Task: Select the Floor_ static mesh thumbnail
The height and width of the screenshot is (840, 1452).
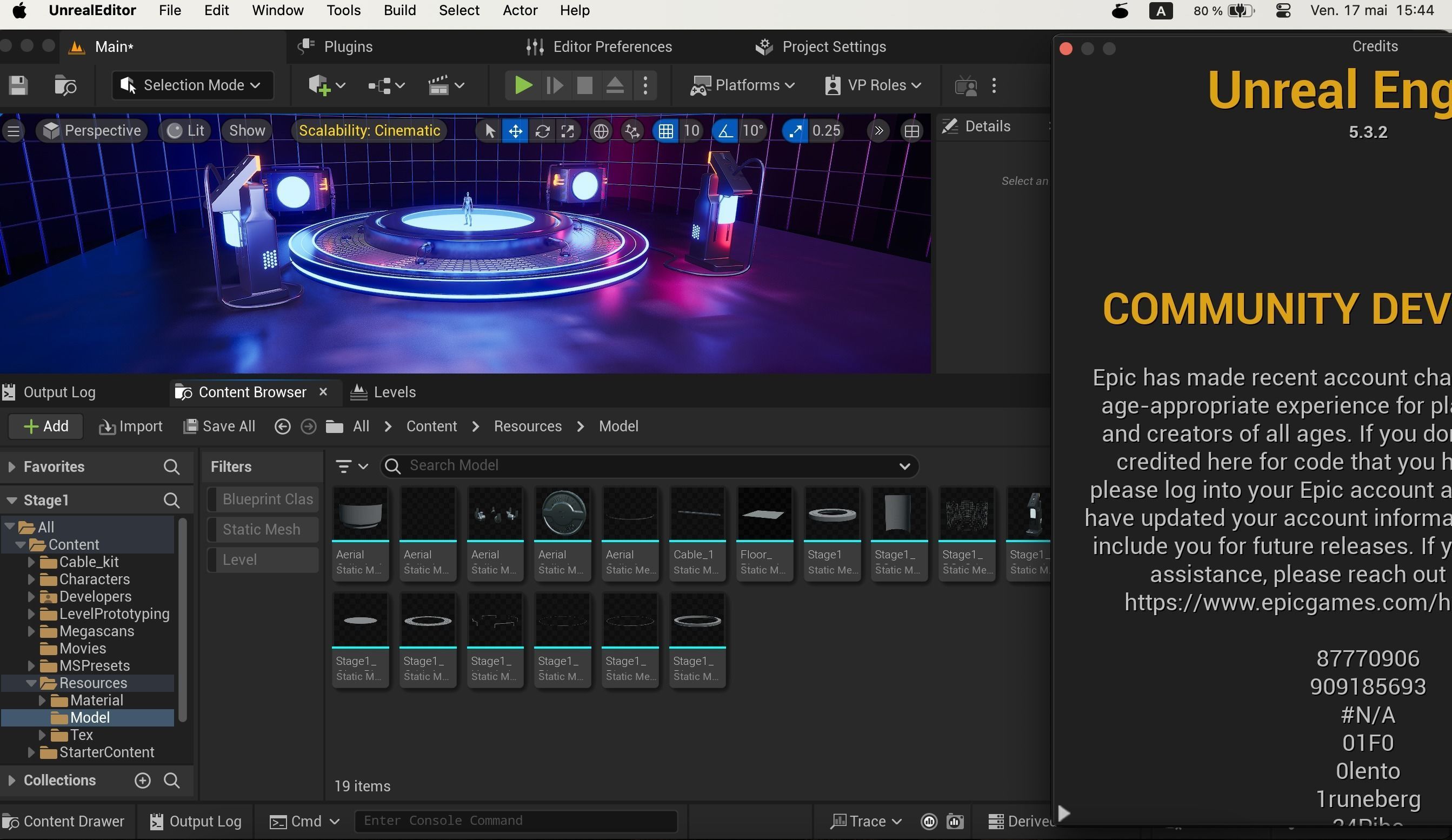Action: [x=764, y=534]
